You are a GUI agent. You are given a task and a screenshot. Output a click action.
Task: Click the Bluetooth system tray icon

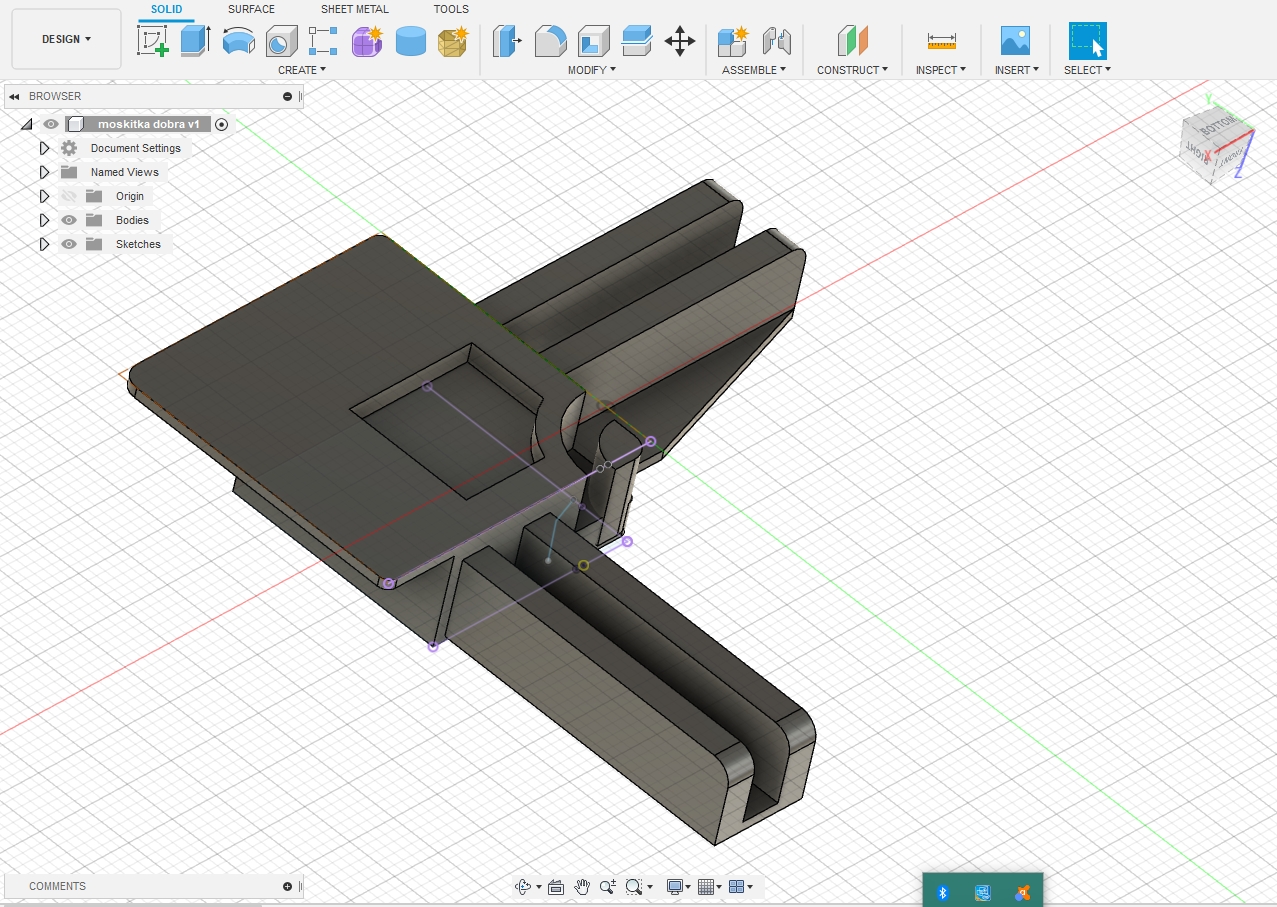(x=942, y=892)
